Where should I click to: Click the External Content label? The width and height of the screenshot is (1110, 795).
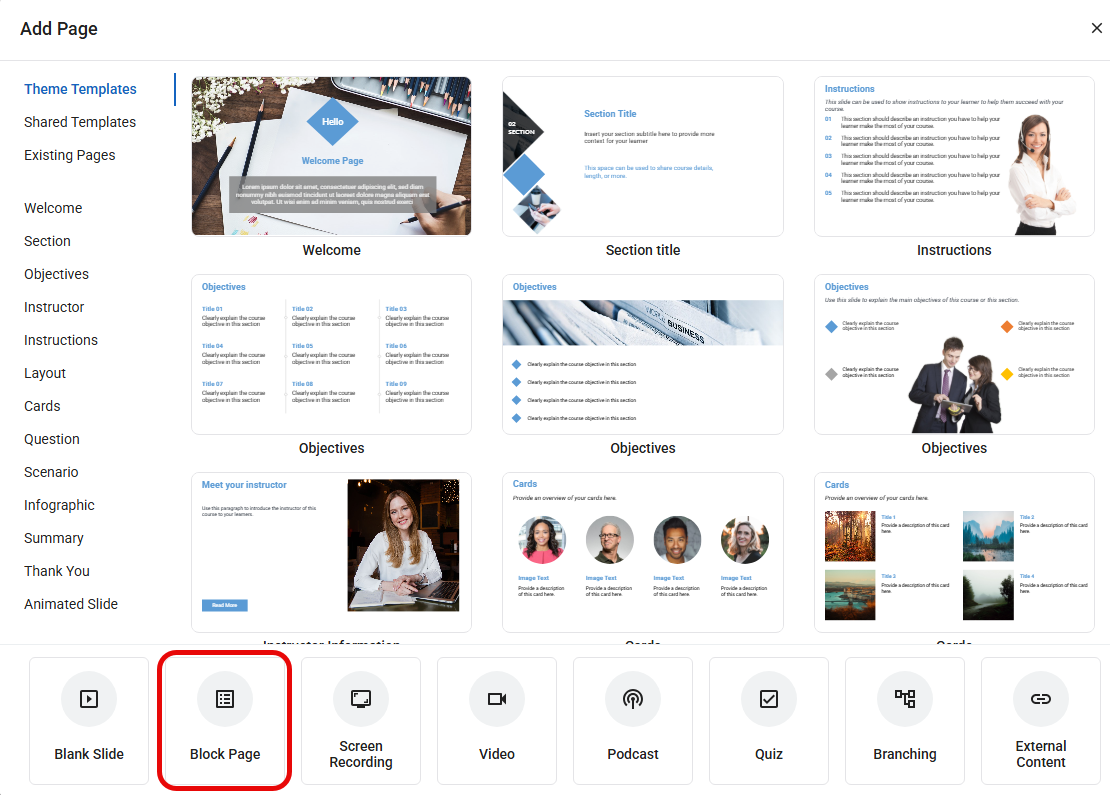pos(1041,754)
